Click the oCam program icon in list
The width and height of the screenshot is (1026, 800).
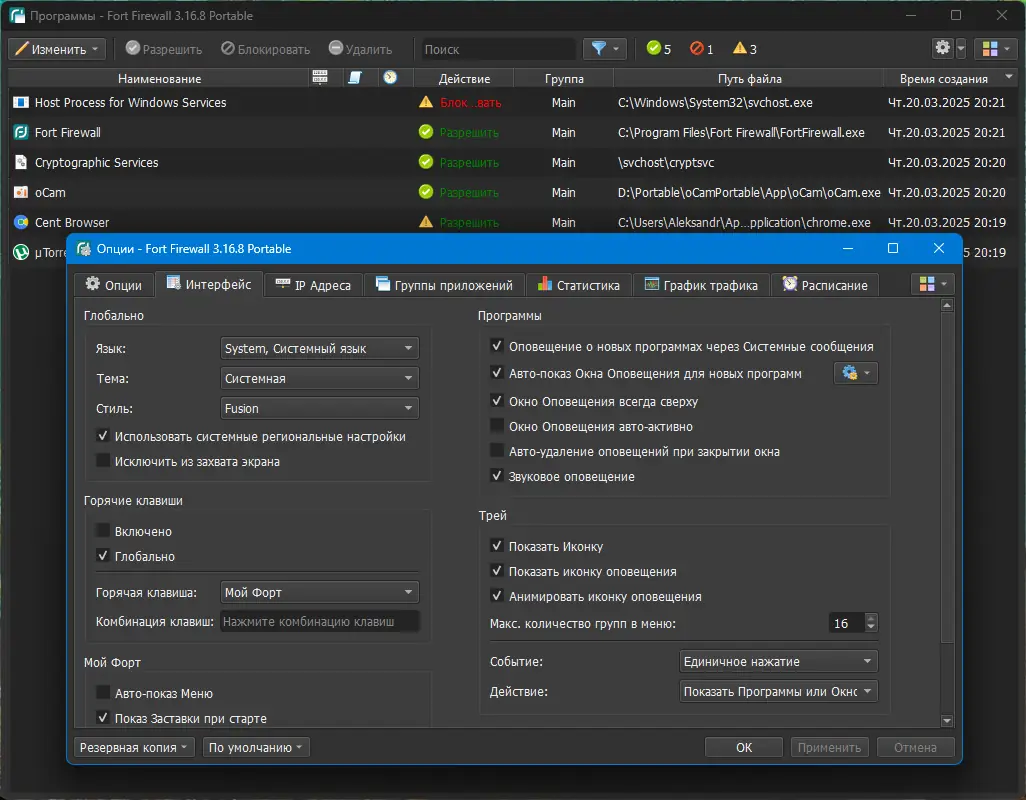tap(21, 192)
